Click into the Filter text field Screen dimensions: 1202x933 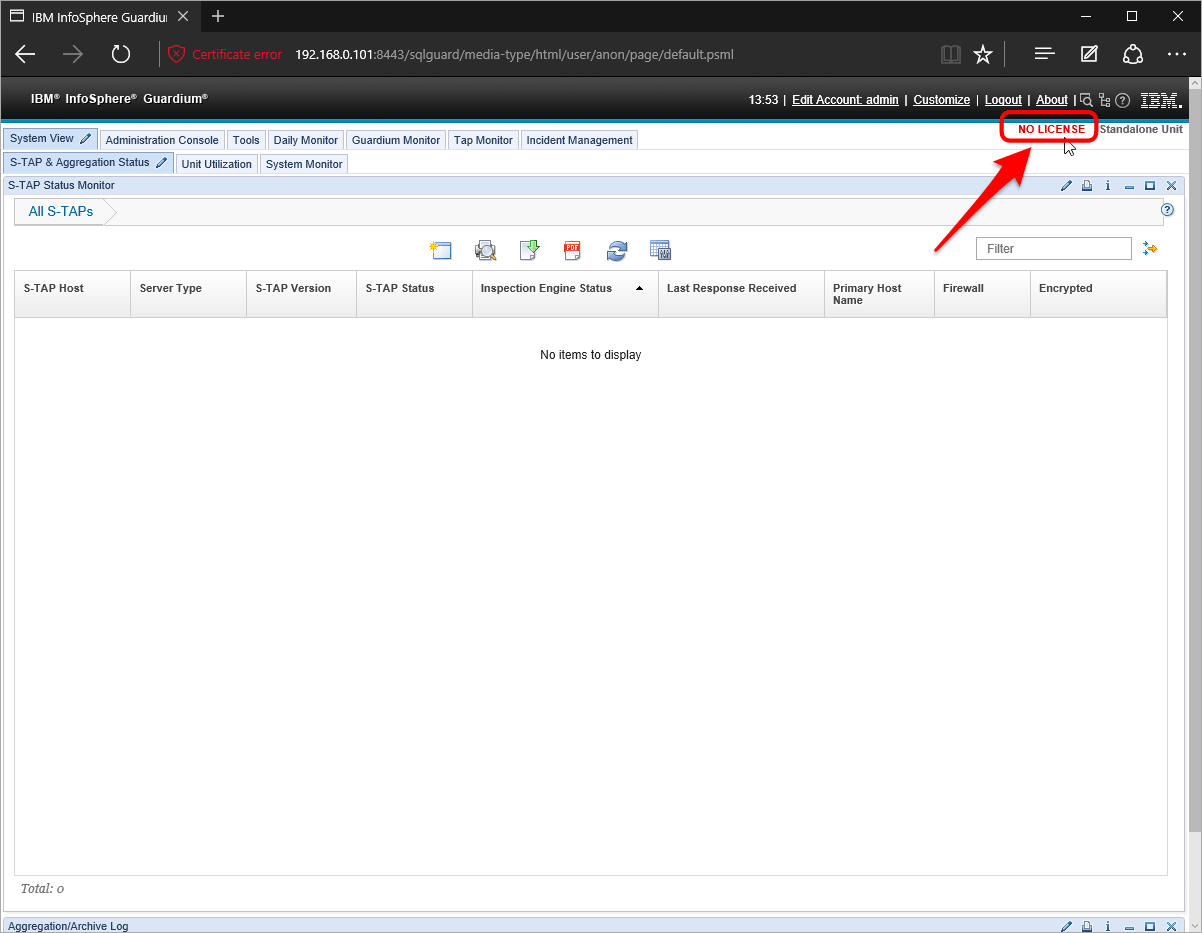pos(1053,249)
